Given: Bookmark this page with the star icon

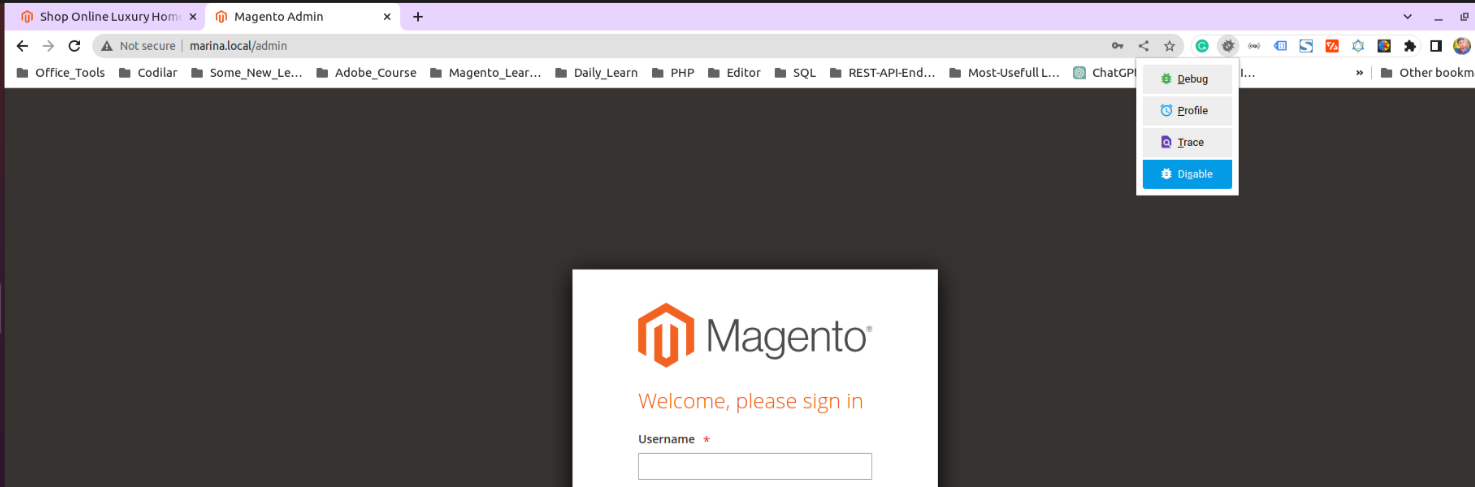Looking at the screenshot, I should tap(1169, 46).
